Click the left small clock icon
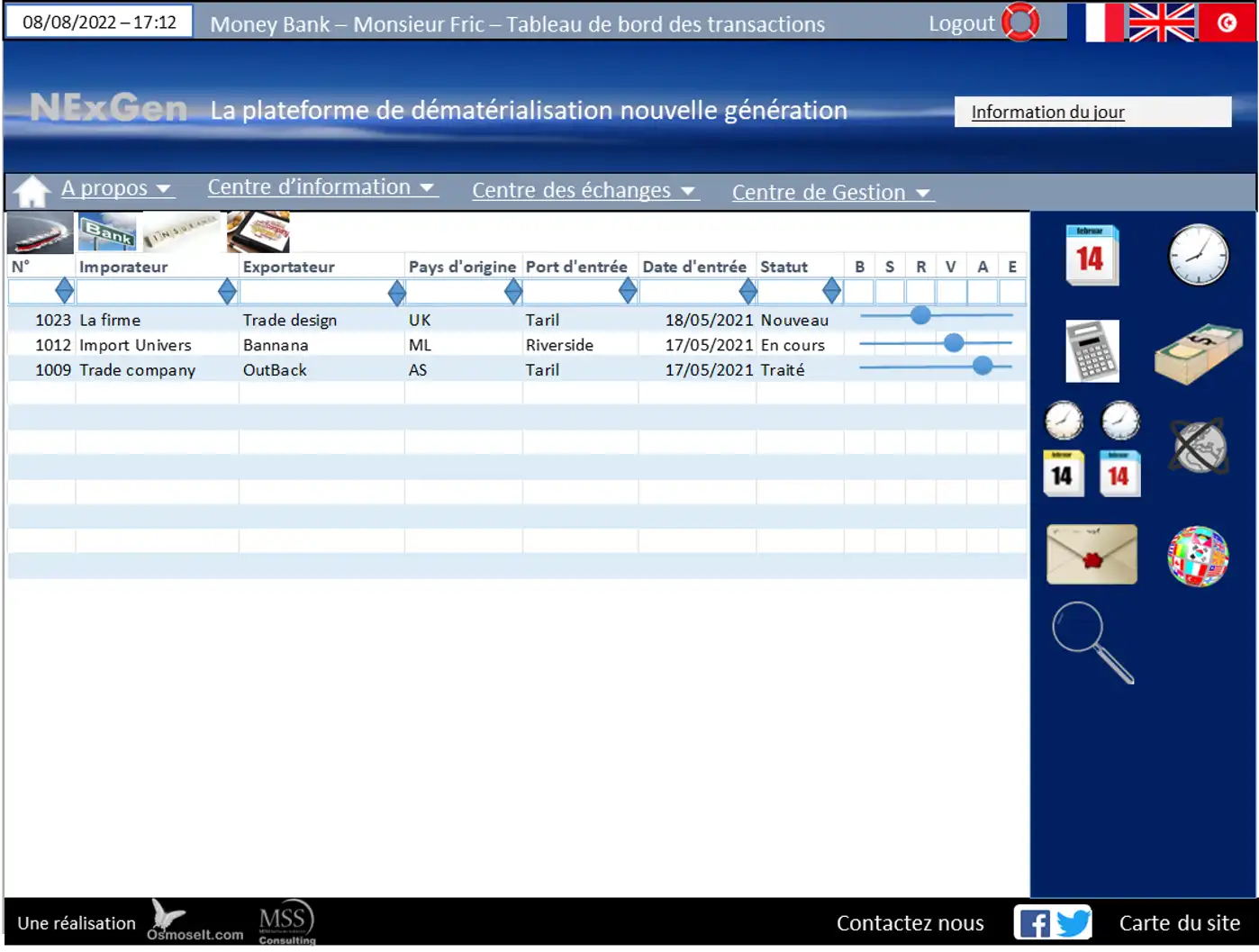 (1064, 421)
